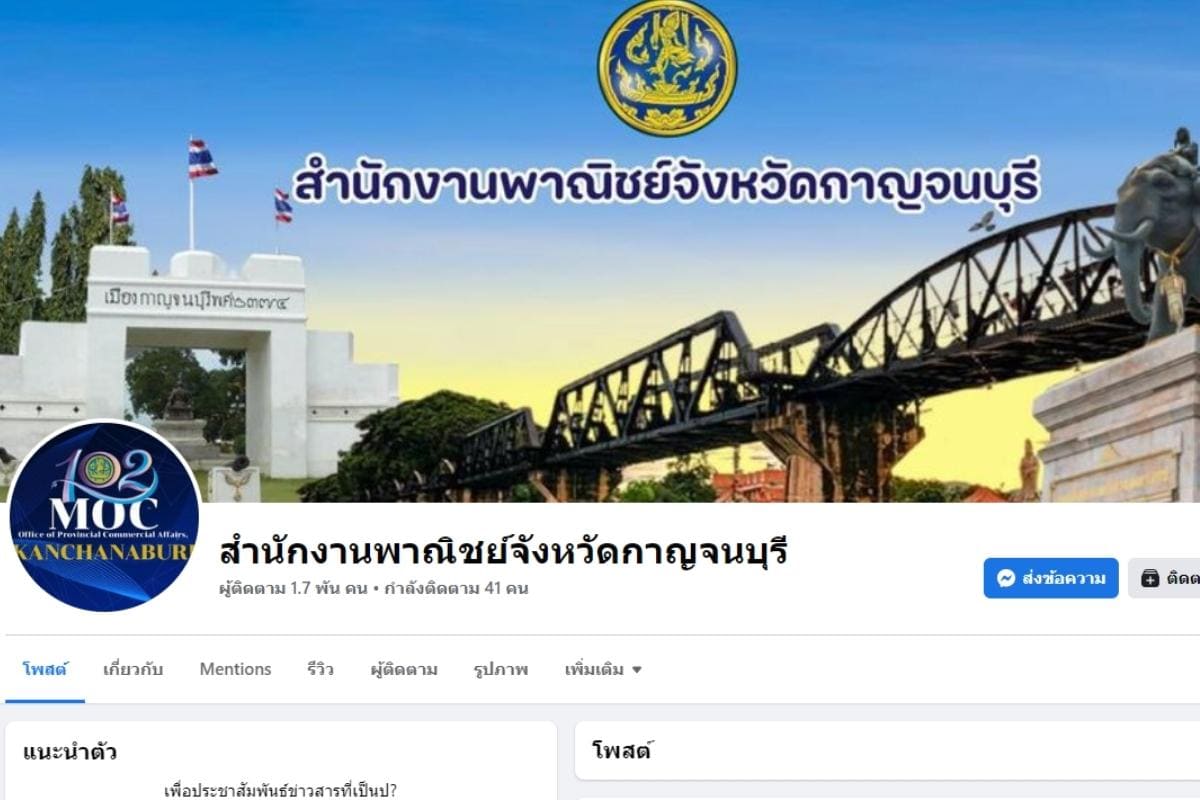Go to the รูปภาพ tab
The width and height of the screenshot is (1200, 800).
click(x=501, y=669)
